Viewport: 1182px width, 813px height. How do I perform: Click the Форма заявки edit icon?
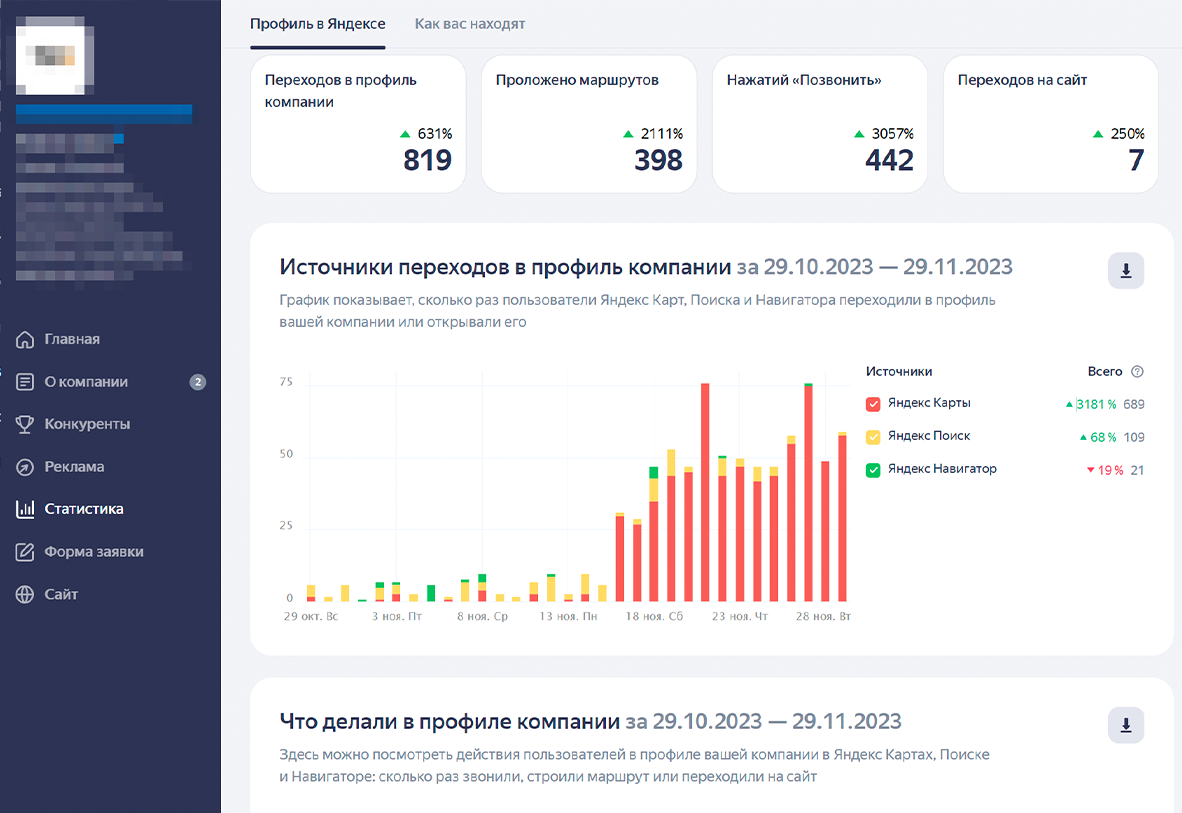25,552
